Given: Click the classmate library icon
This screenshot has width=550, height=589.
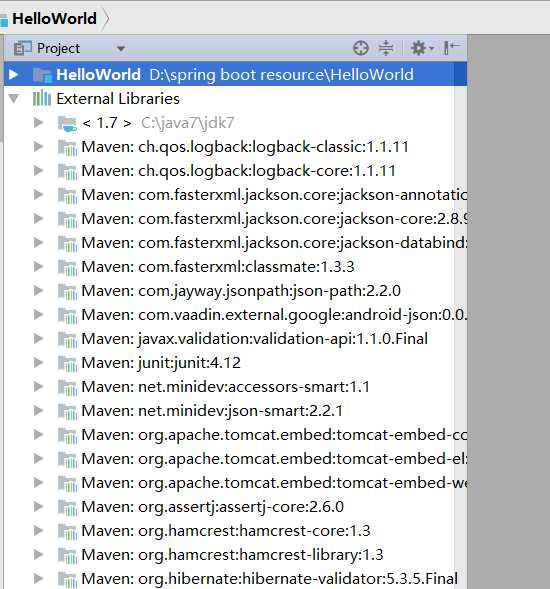Looking at the screenshot, I should pyautogui.click(x=67, y=268).
